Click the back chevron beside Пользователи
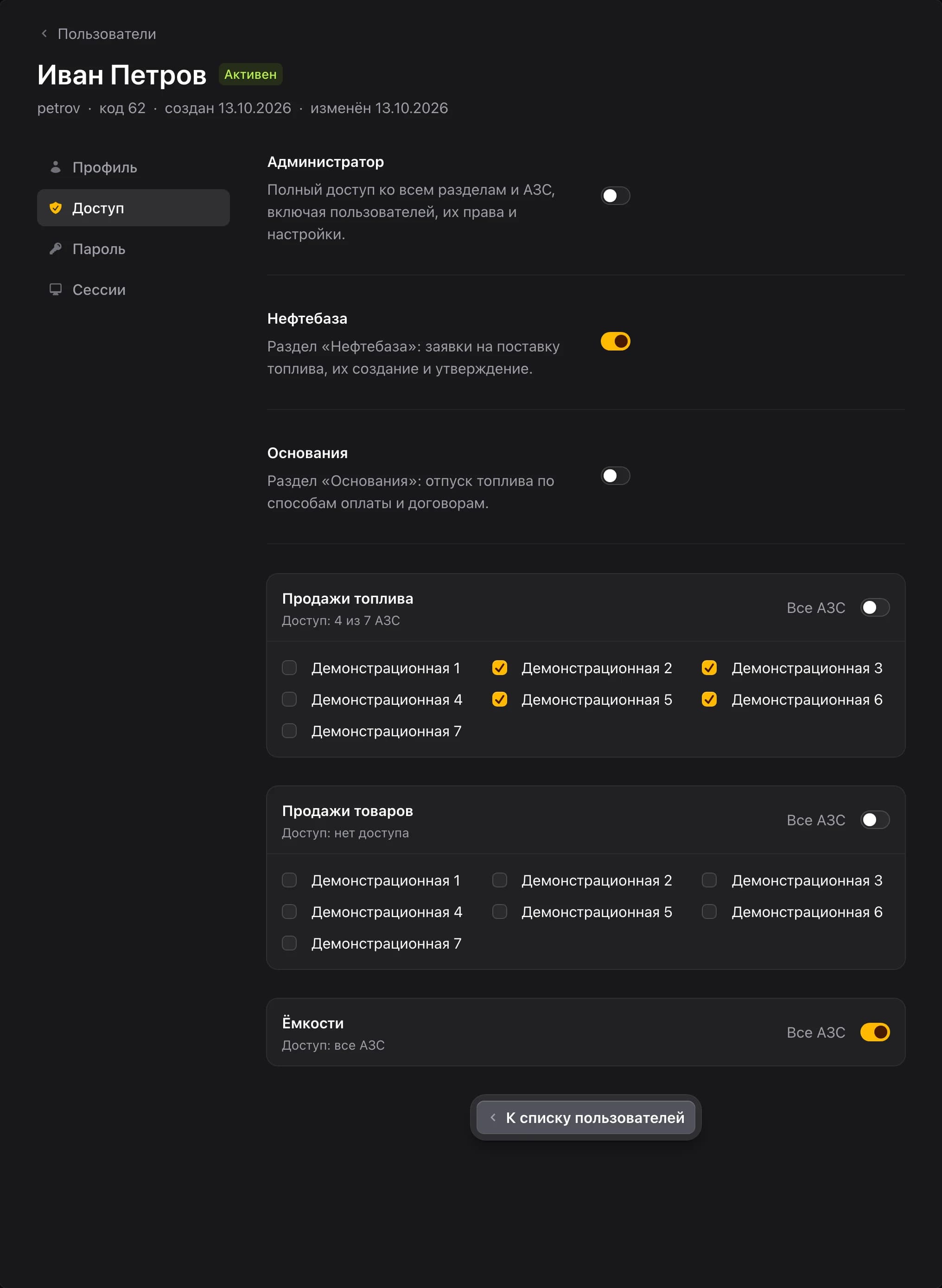The image size is (942, 1288). (44, 34)
